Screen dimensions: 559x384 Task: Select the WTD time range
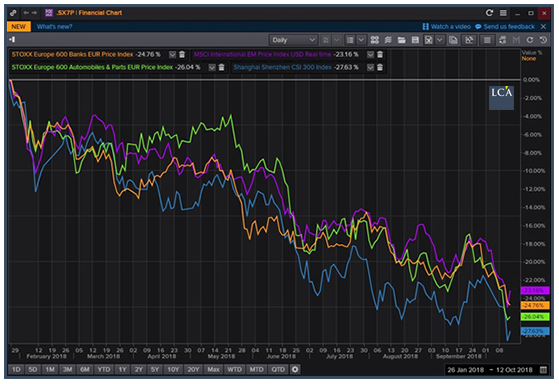[x=234, y=369]
